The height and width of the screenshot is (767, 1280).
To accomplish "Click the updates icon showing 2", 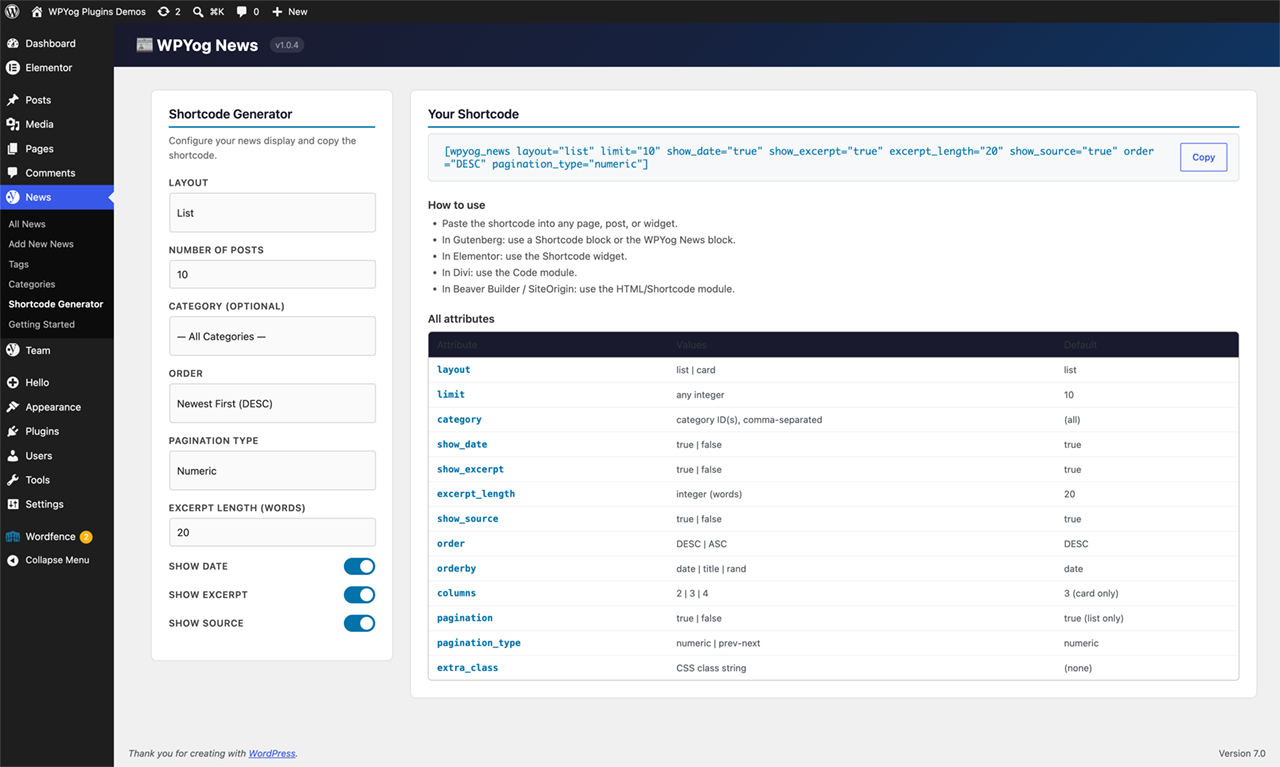I will 163,12.
